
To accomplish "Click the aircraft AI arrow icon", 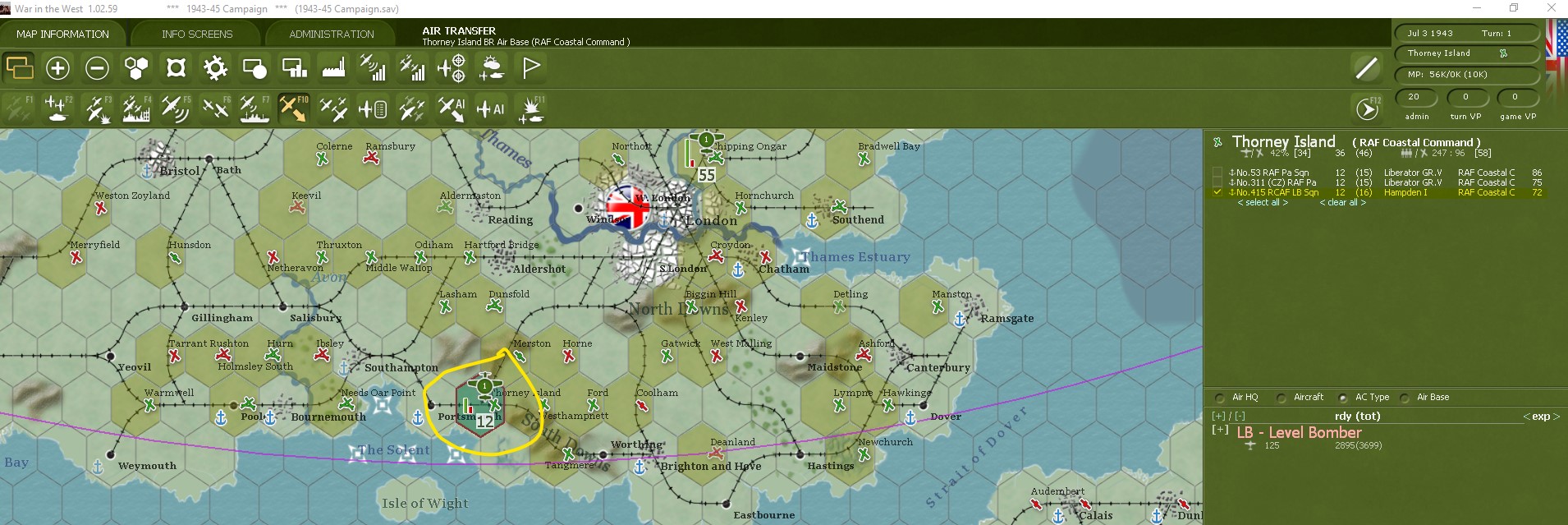I will coord(452,108).
